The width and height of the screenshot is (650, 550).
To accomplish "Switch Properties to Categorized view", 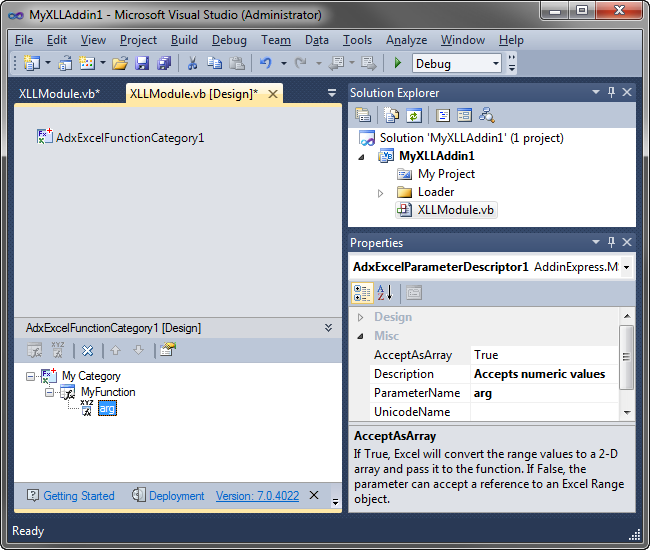I will click(362, 293).
